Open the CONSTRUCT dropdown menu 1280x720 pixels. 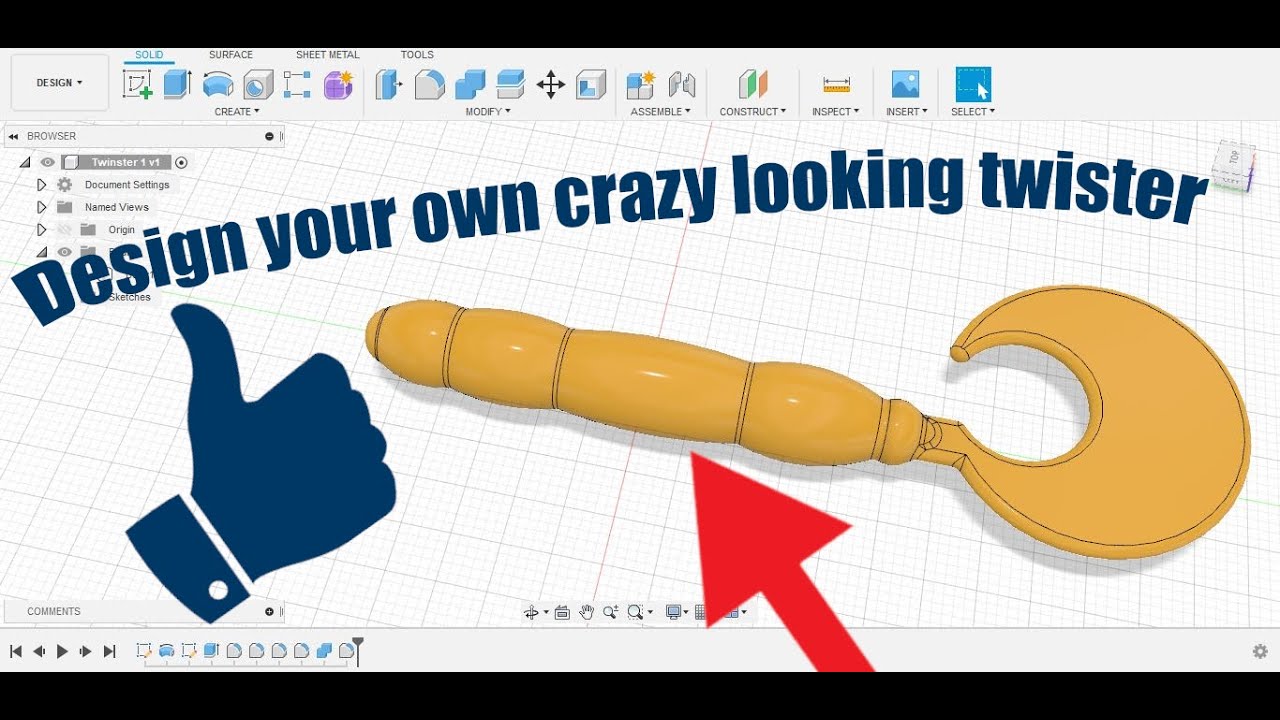753,112
